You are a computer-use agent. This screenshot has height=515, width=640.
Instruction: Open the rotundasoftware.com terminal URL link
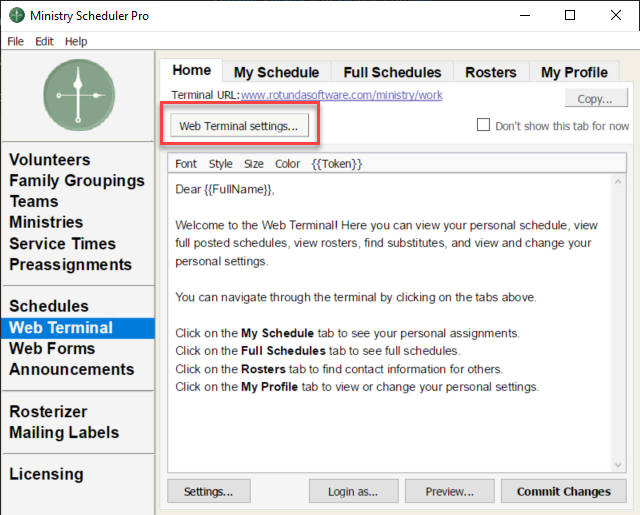(342, 95)
